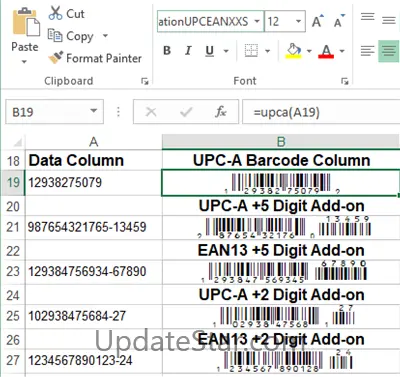Select column A header
The image size is (400, 377).
click(94, 142)
